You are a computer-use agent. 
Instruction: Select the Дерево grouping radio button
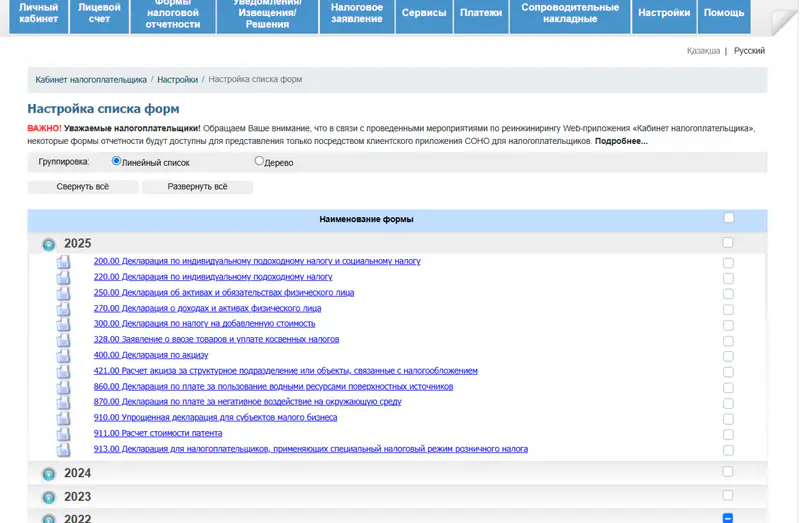point(259,161)
